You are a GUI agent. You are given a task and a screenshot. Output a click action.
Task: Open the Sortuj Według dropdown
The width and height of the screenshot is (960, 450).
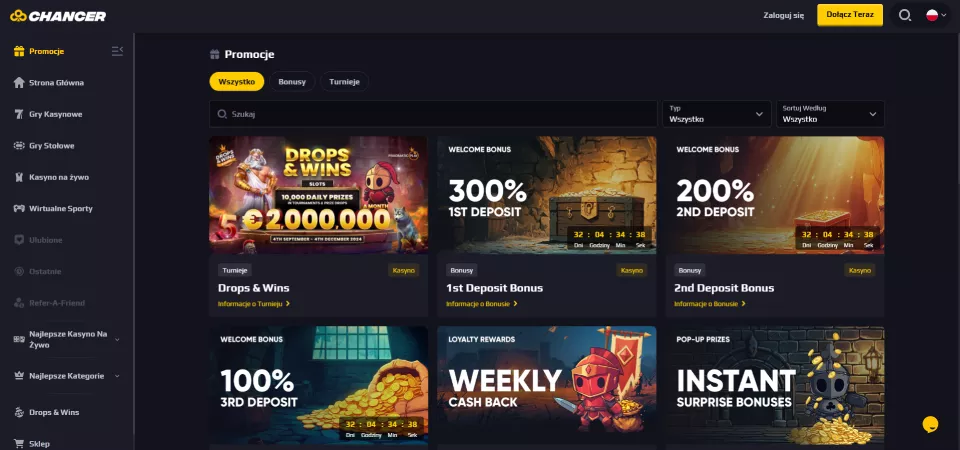pyautogui.click(x=830, y=114)
